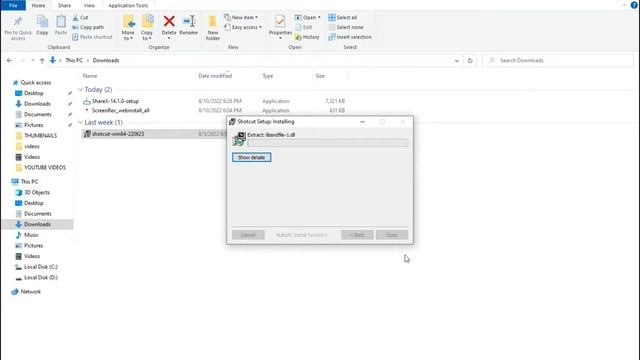The image size is (640, 360).
Task: Go up one folder level arrow
Action: click(x=42, y=60)
